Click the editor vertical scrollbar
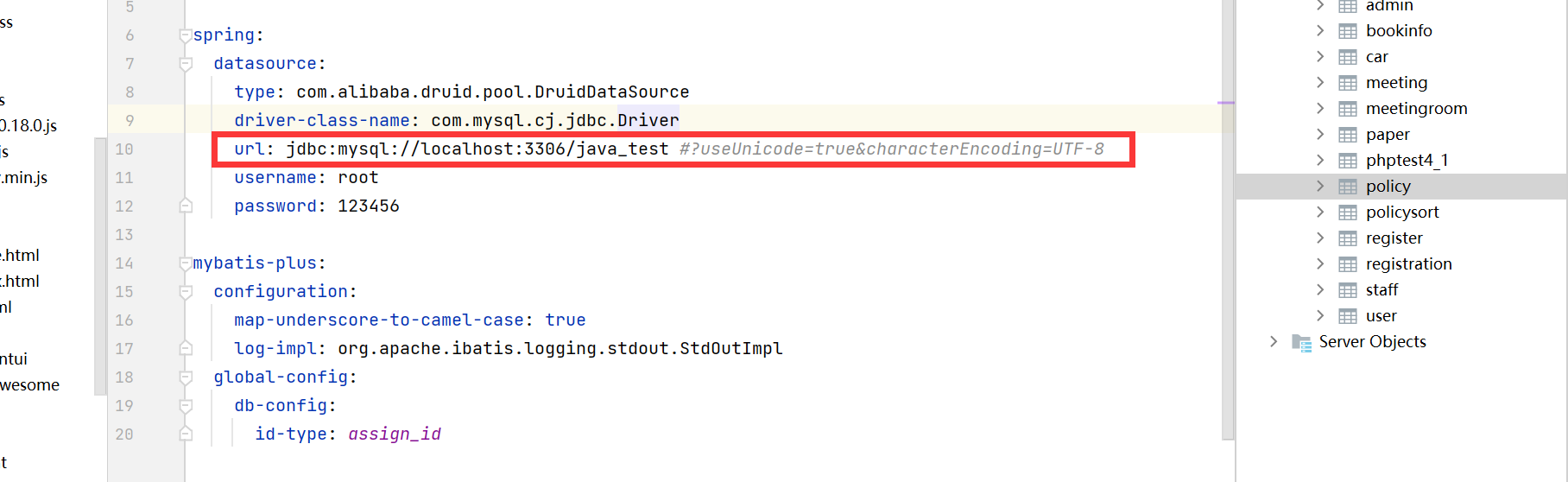 coord(1228,259)
